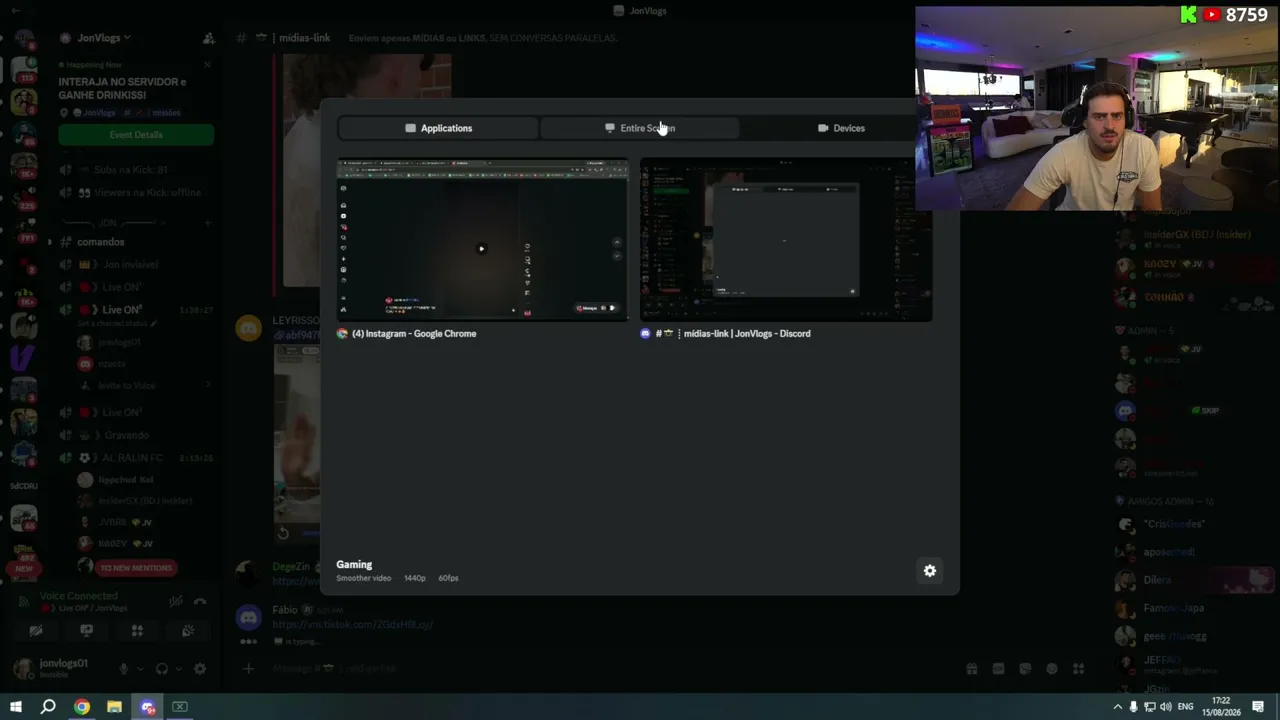
Task: Click the system tray volume icon
Action: coord(1166,707)
